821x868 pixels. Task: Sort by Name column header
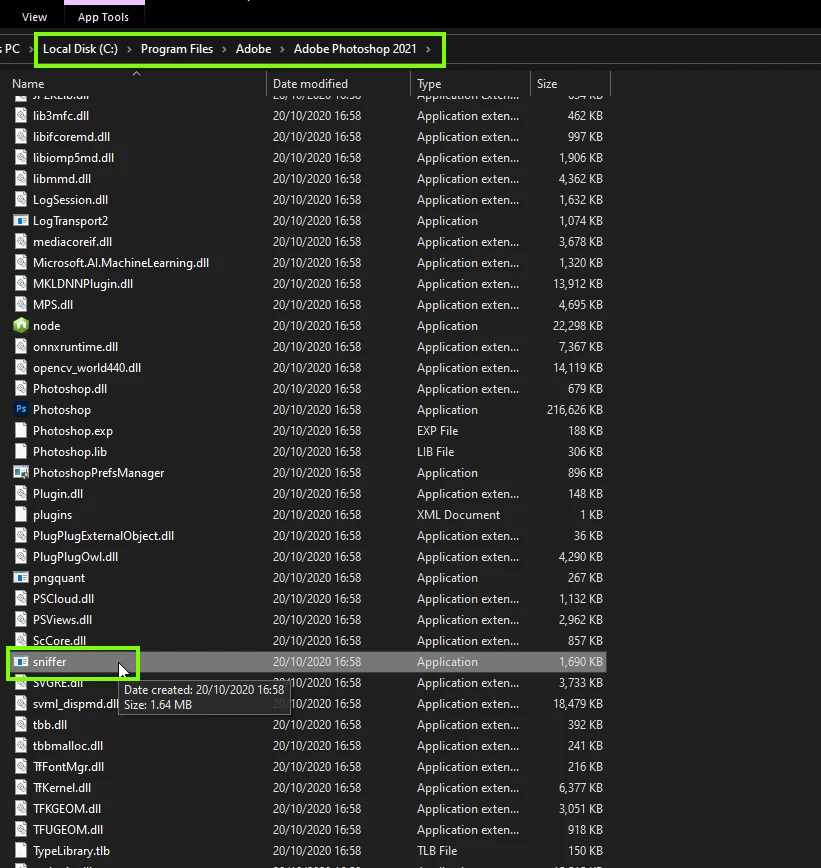tap(28, 84)
